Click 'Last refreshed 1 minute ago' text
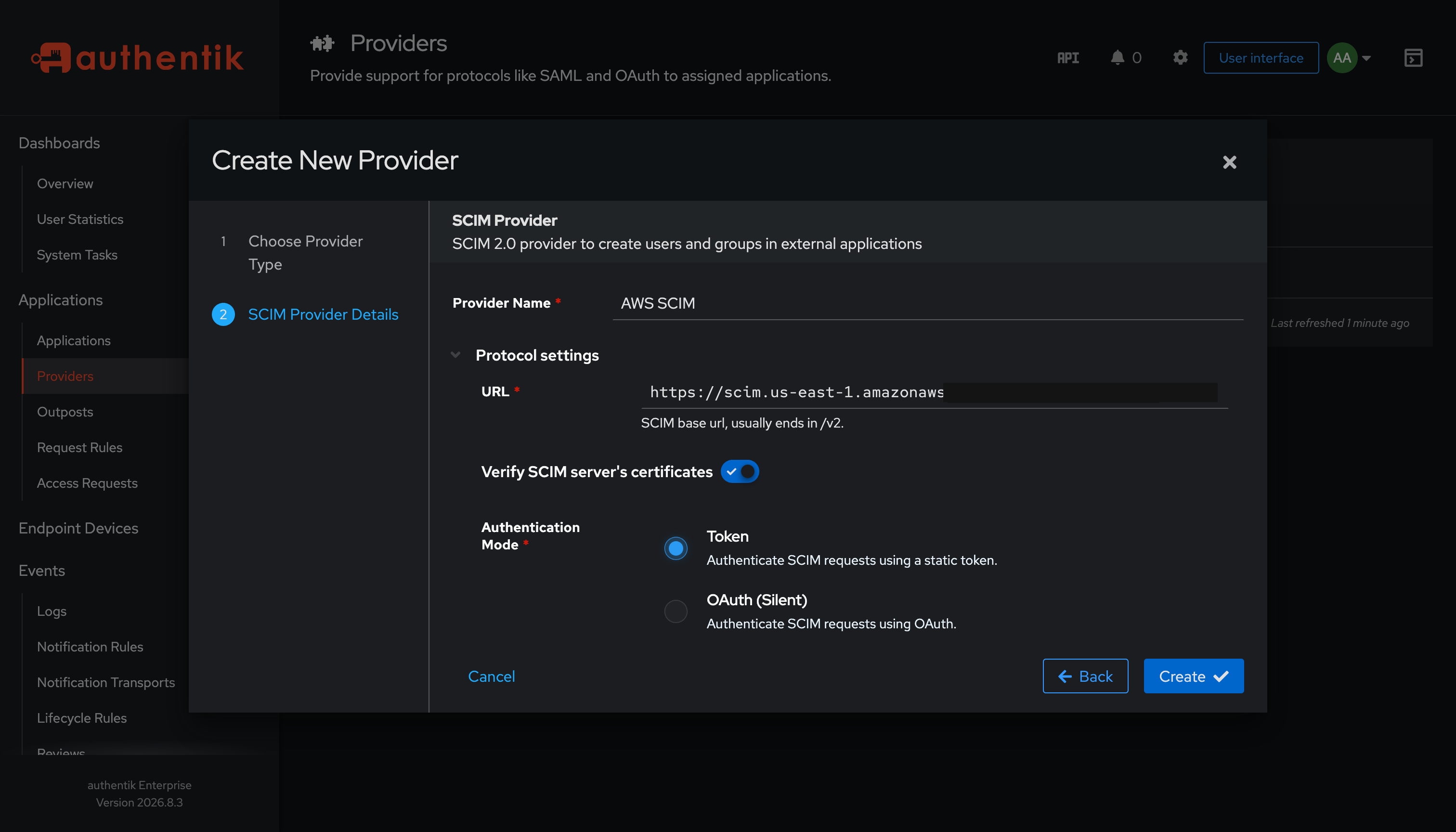 (x=1339, y=323)
